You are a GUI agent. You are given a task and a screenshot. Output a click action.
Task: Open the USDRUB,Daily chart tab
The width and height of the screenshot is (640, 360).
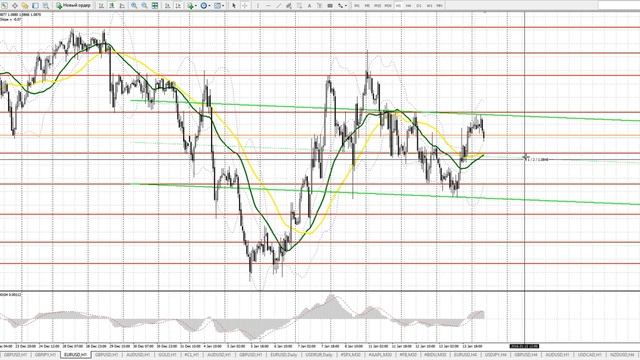[x=320, y=355]
